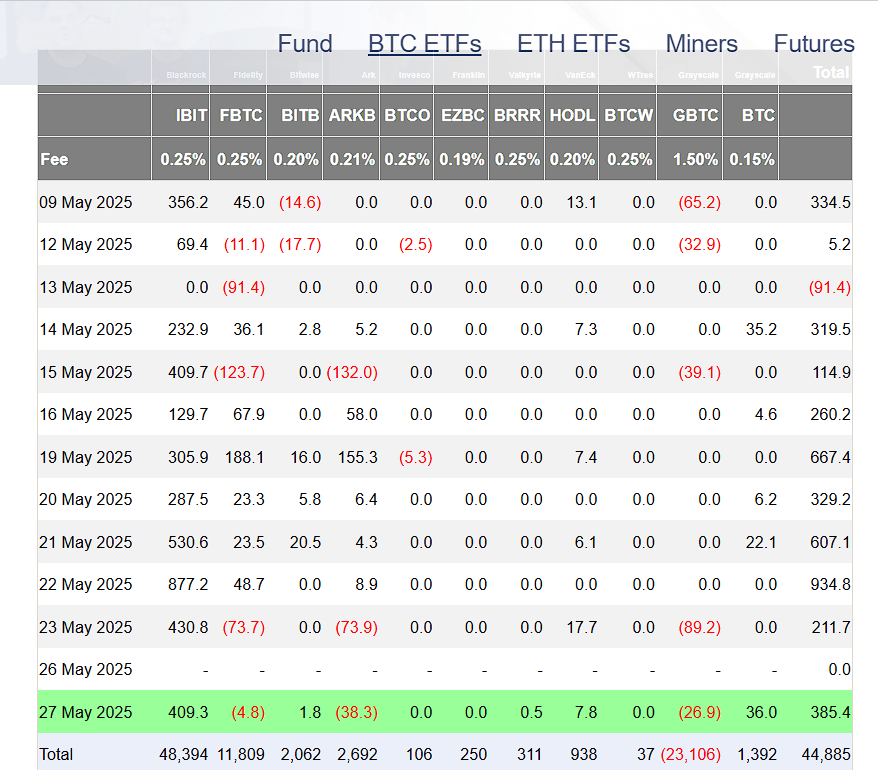Click the ARKB column header
Image resolution: width=878 pixels, height=770 pixels.
pyautogui.click(x=352, y=115)
